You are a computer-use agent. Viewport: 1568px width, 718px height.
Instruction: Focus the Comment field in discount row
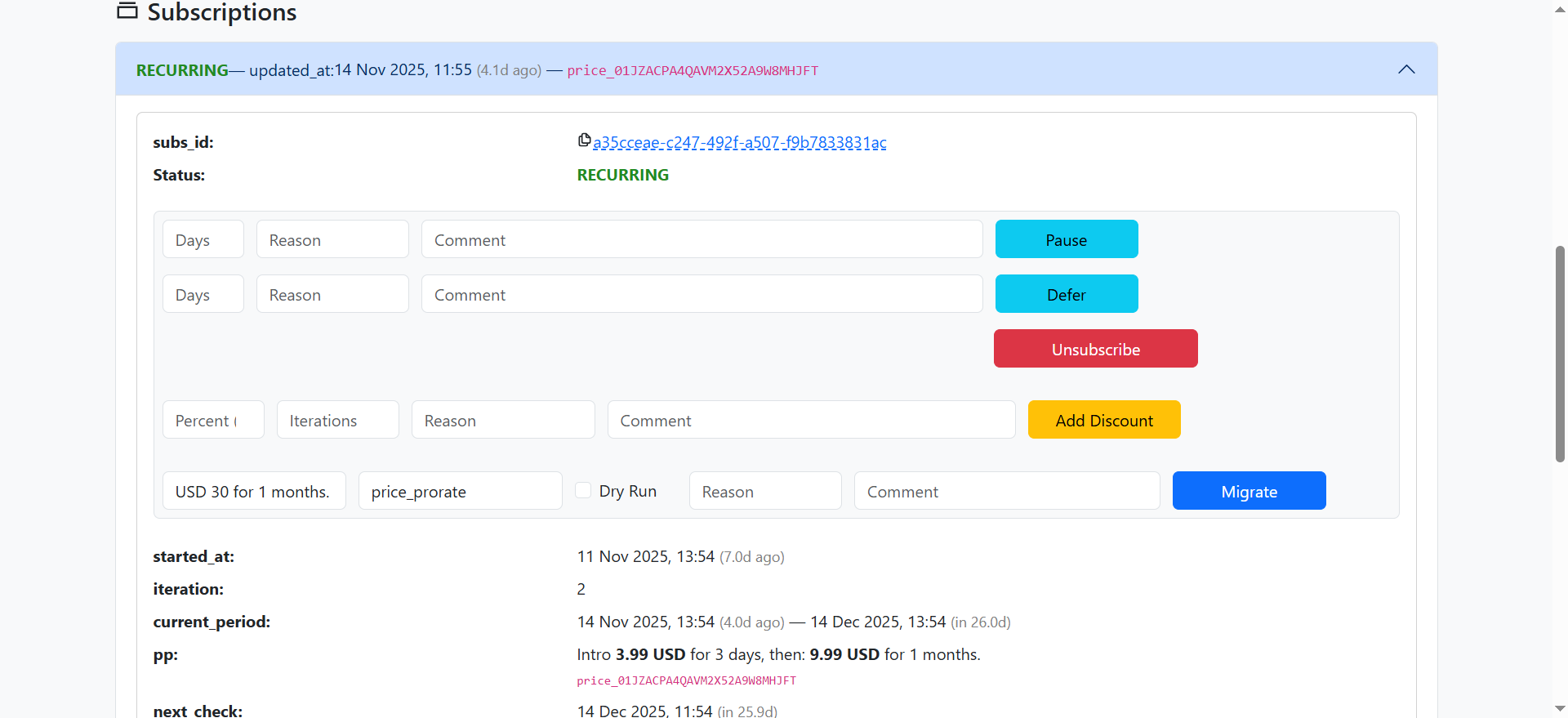pyautogui.click(x=812, y=420)
